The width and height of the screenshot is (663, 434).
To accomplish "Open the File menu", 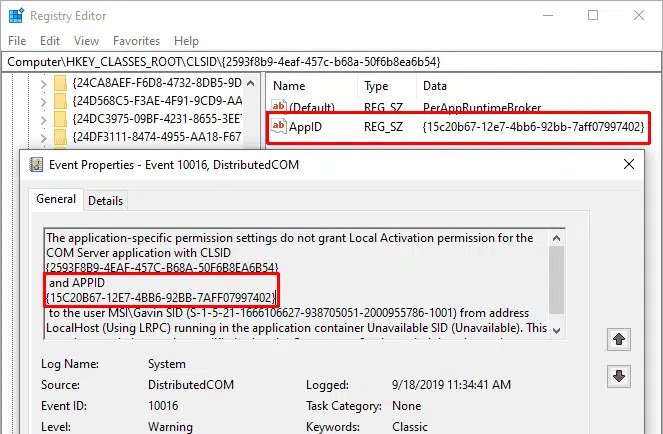I will (x=17, y=41).
